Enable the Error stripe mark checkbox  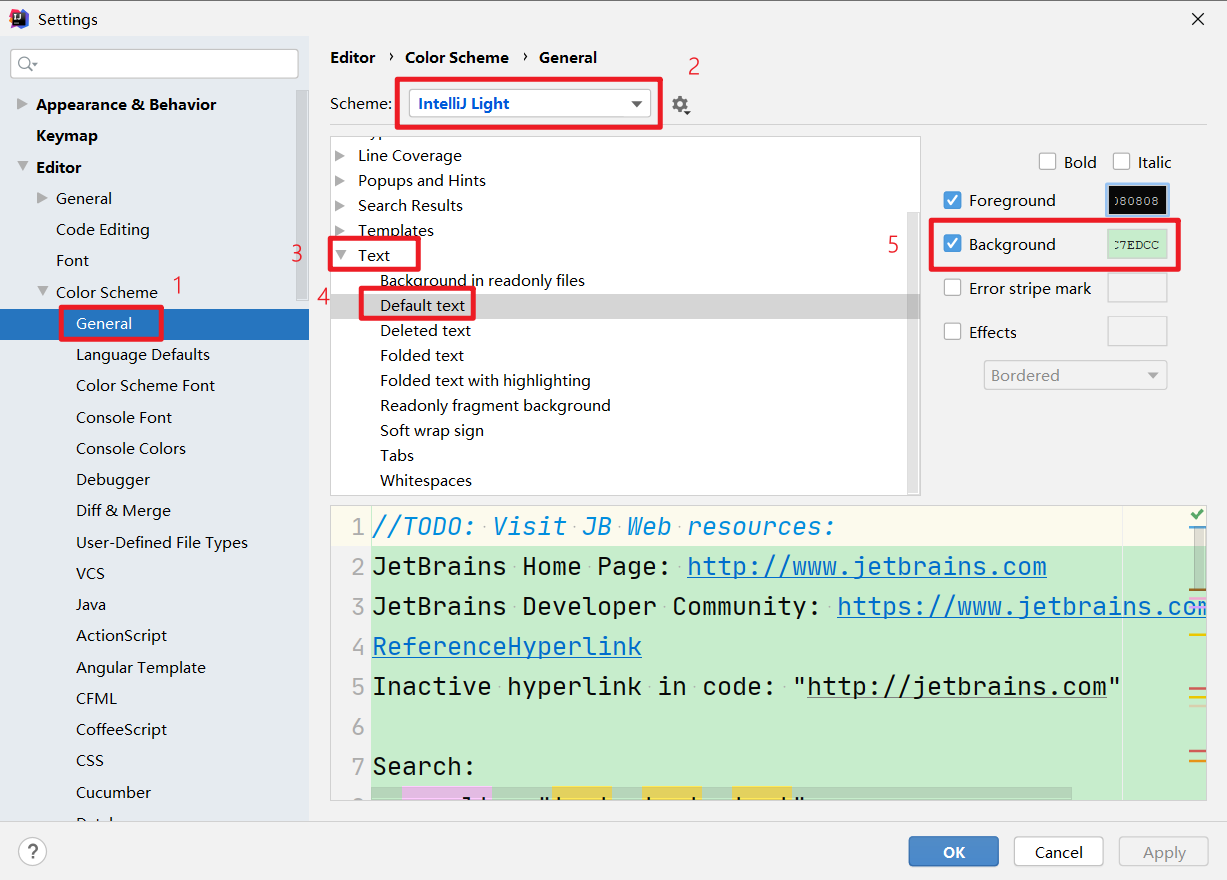953,288
